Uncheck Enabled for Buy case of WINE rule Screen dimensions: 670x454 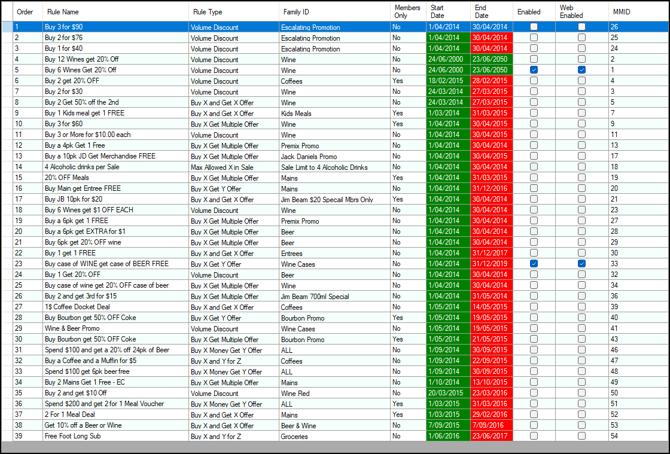pos(534,263)
